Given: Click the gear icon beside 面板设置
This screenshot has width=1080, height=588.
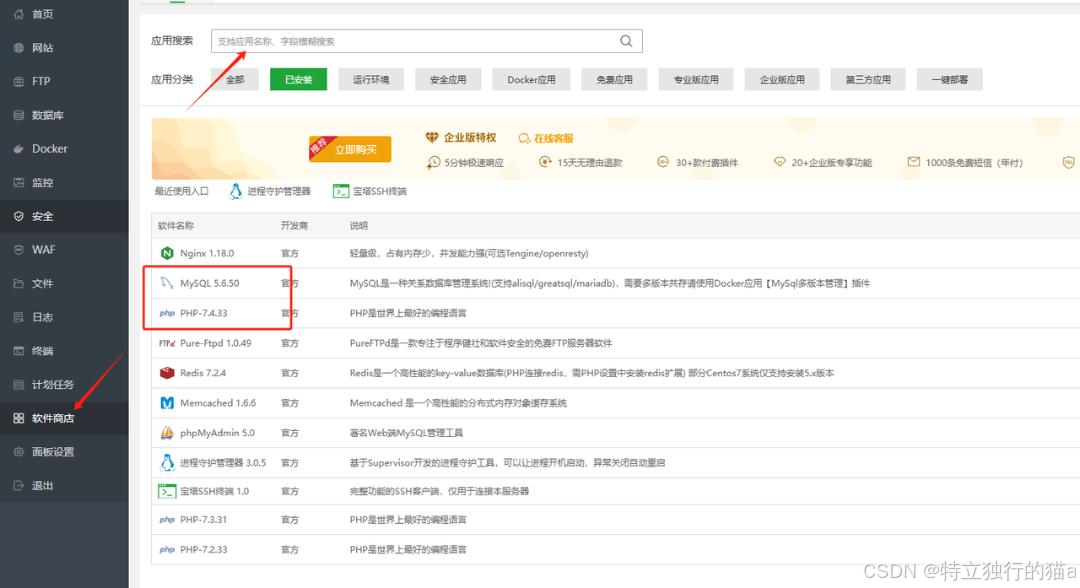Looking at the screenshot, I should [19, 452].
